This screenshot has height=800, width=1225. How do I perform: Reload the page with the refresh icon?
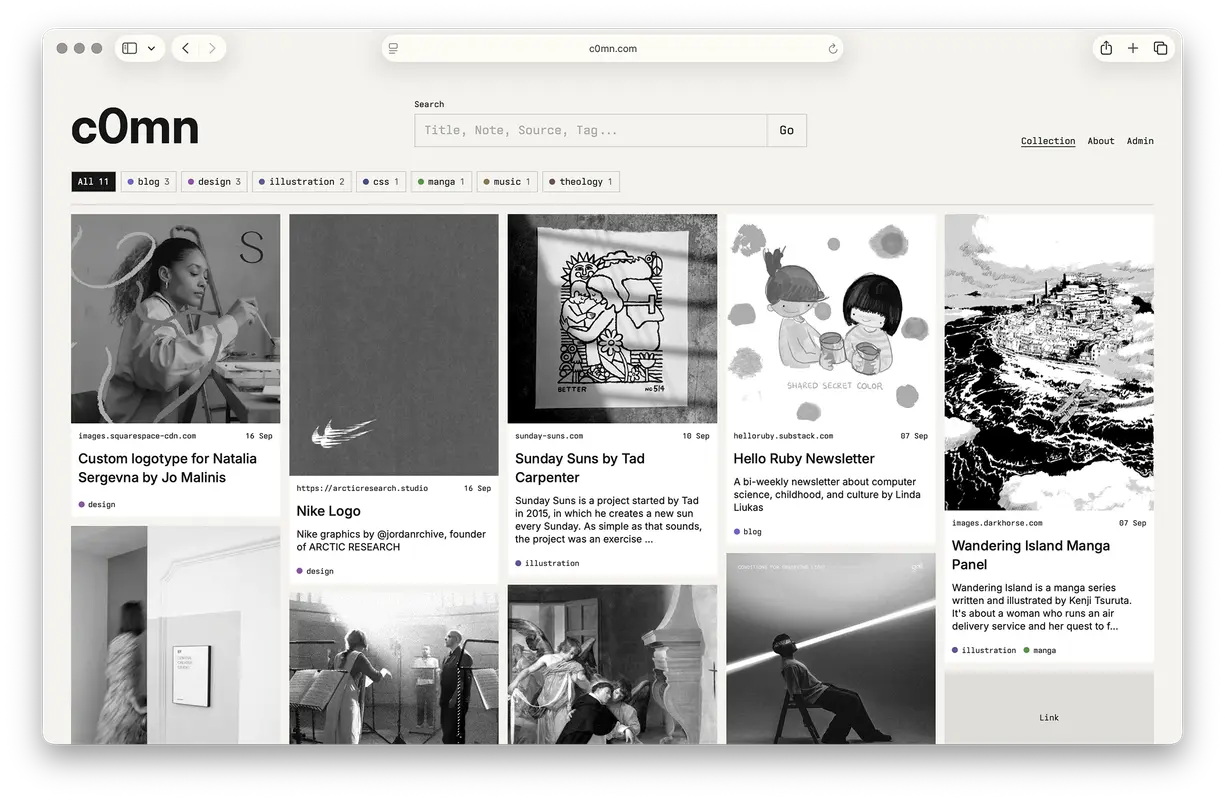832,48
